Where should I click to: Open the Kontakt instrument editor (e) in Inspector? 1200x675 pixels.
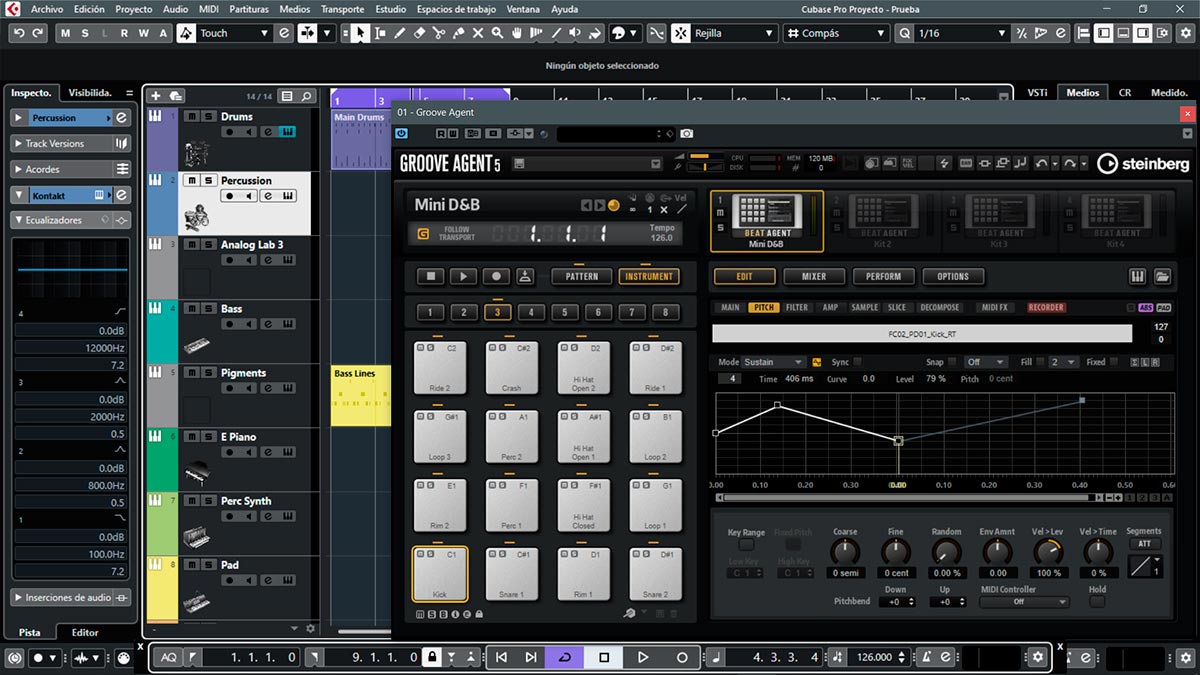click(121, 195)
